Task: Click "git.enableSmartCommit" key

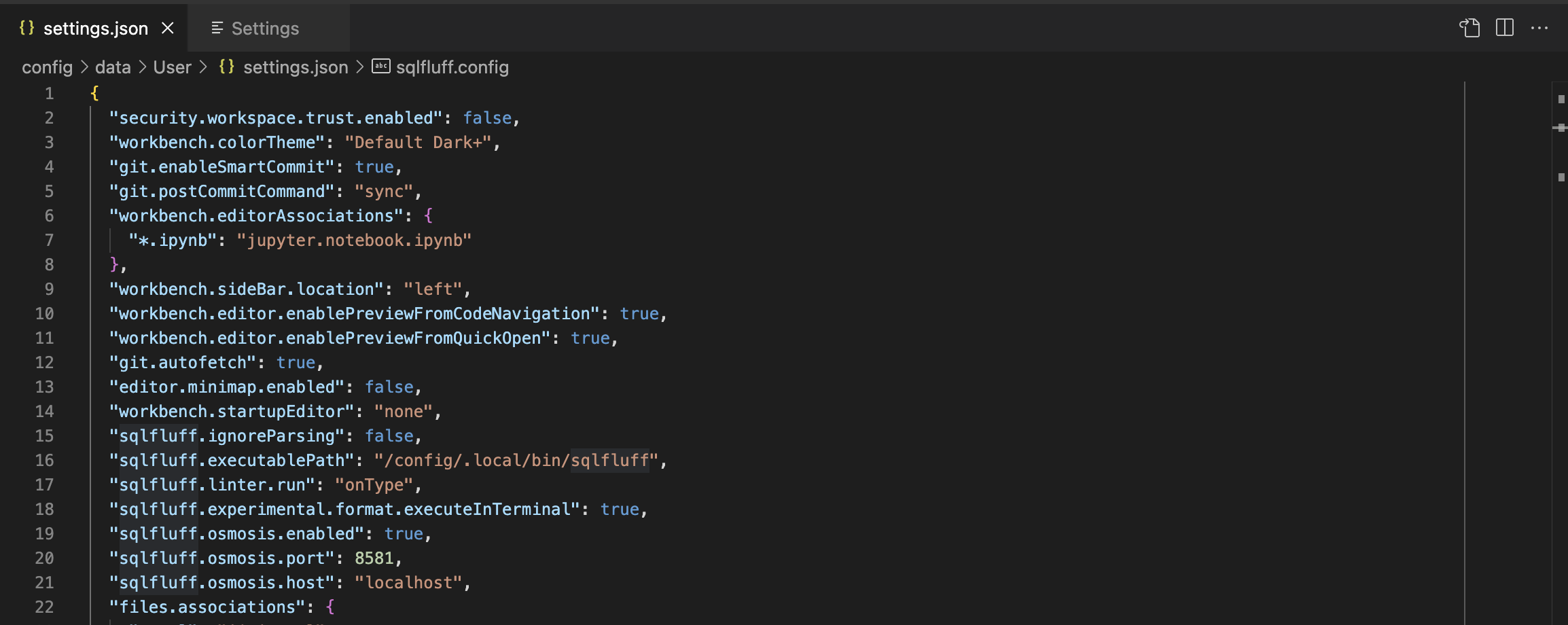Action: (x=222, y=166)
